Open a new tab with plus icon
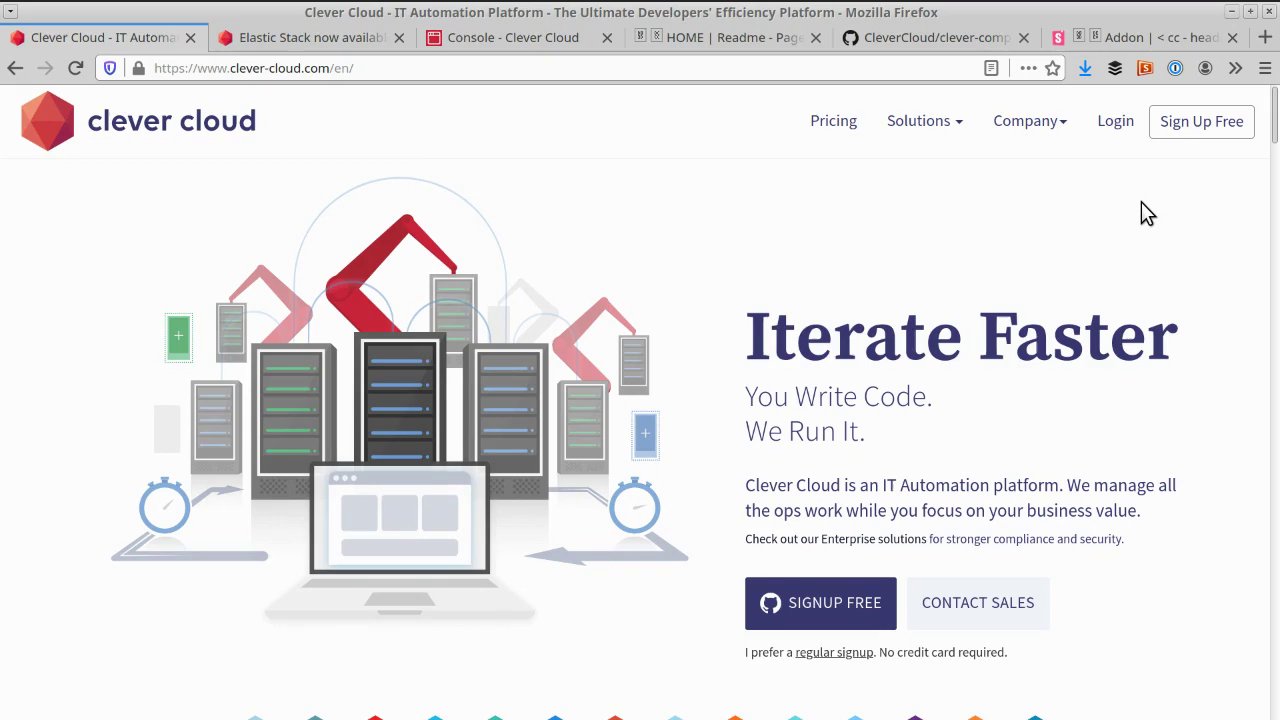1280x720 pixels. (x=1265, y=37)
